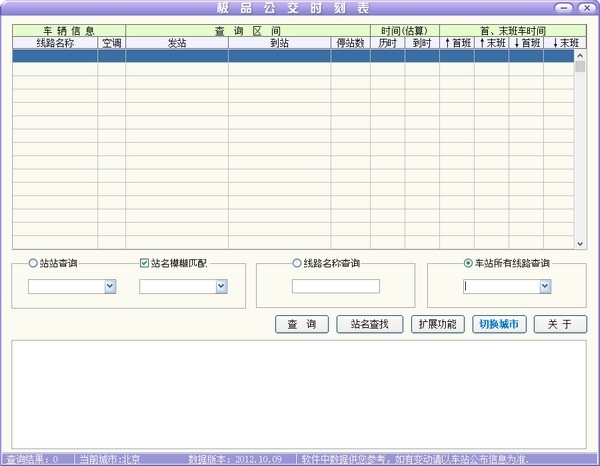Open 扩展功能 extended functions
Image resolution: width=600 pixels, height=466 pixels.
436,325
